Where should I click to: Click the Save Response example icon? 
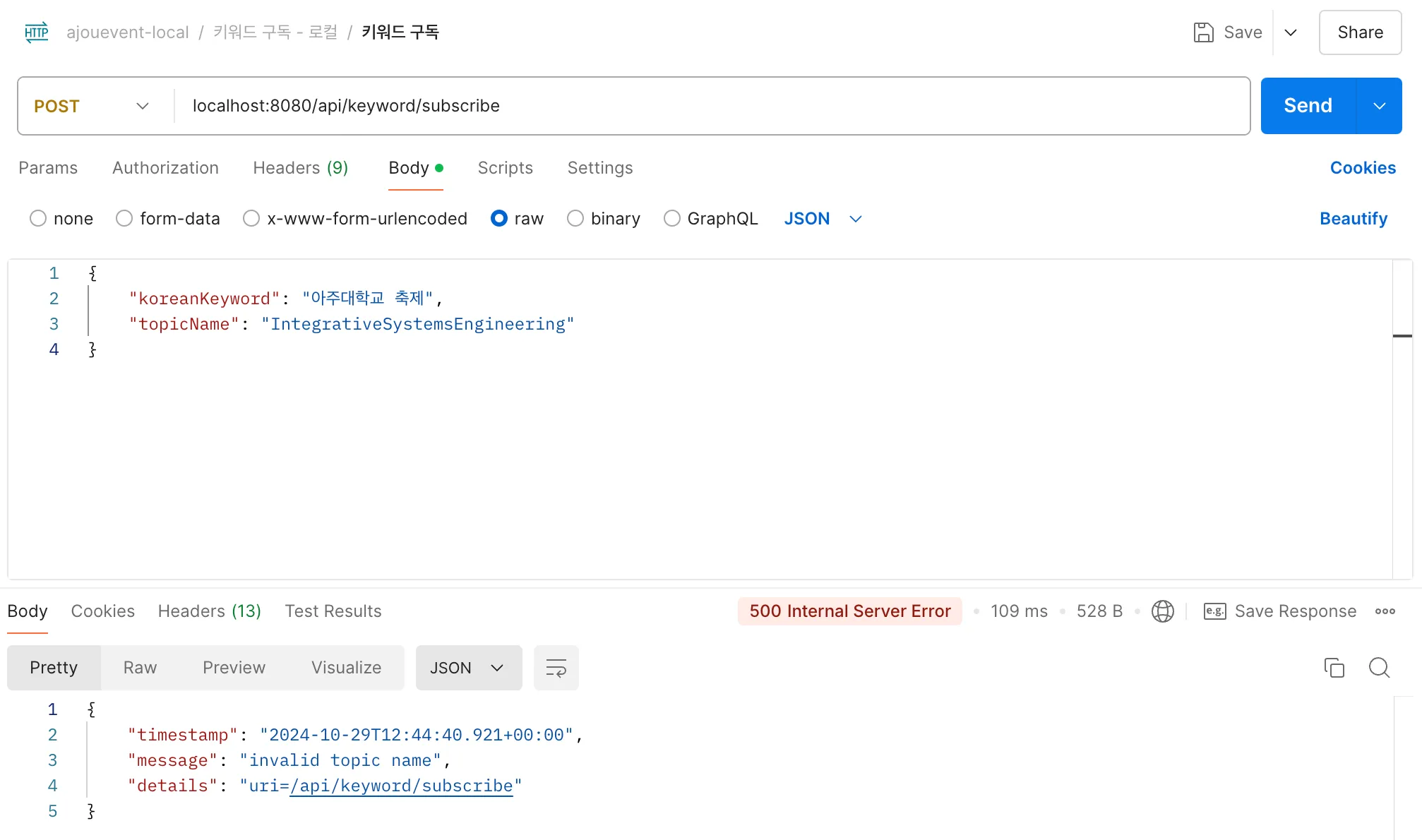(x=1214, y=611)
